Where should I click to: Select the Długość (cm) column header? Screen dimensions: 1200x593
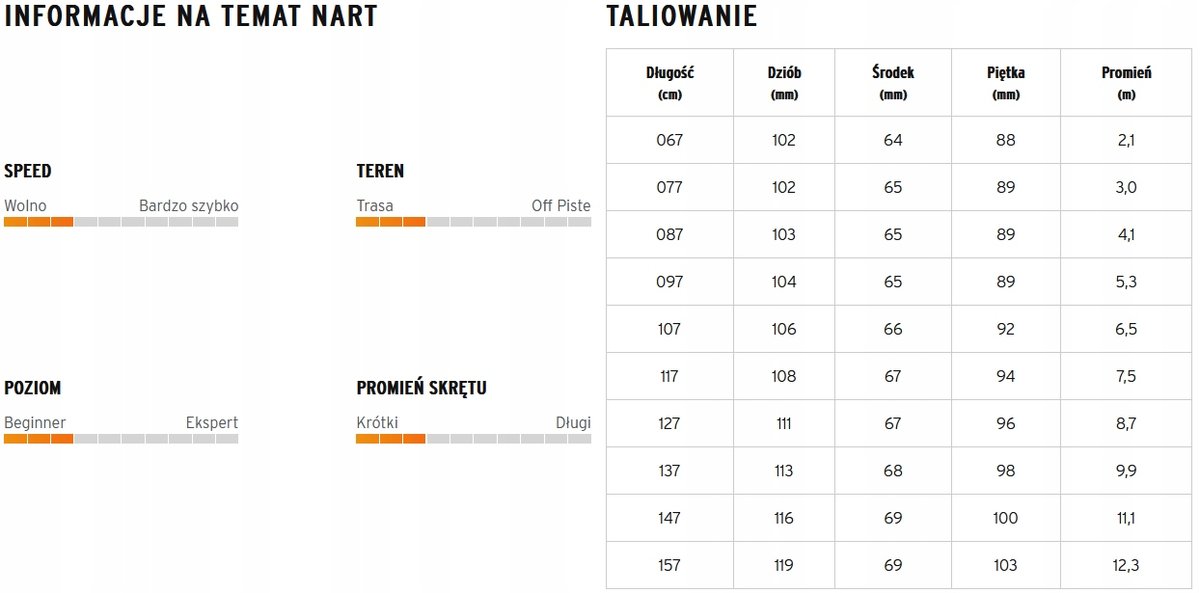pyautogui.click(x=670, y=83)
